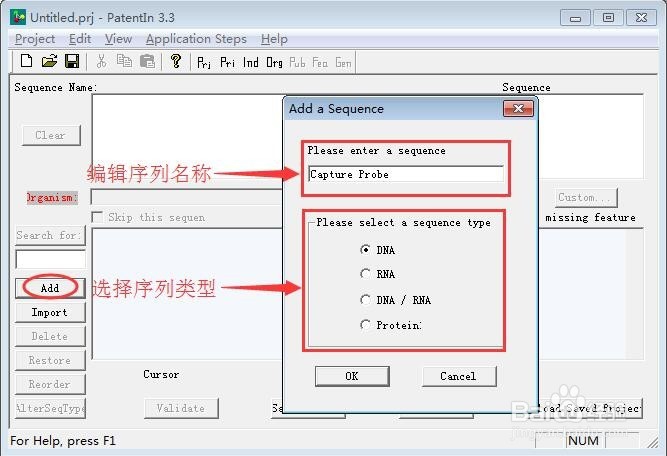Click the New project toolbar icon
Screen dimensions: 667x456
[x=26, y=61]
